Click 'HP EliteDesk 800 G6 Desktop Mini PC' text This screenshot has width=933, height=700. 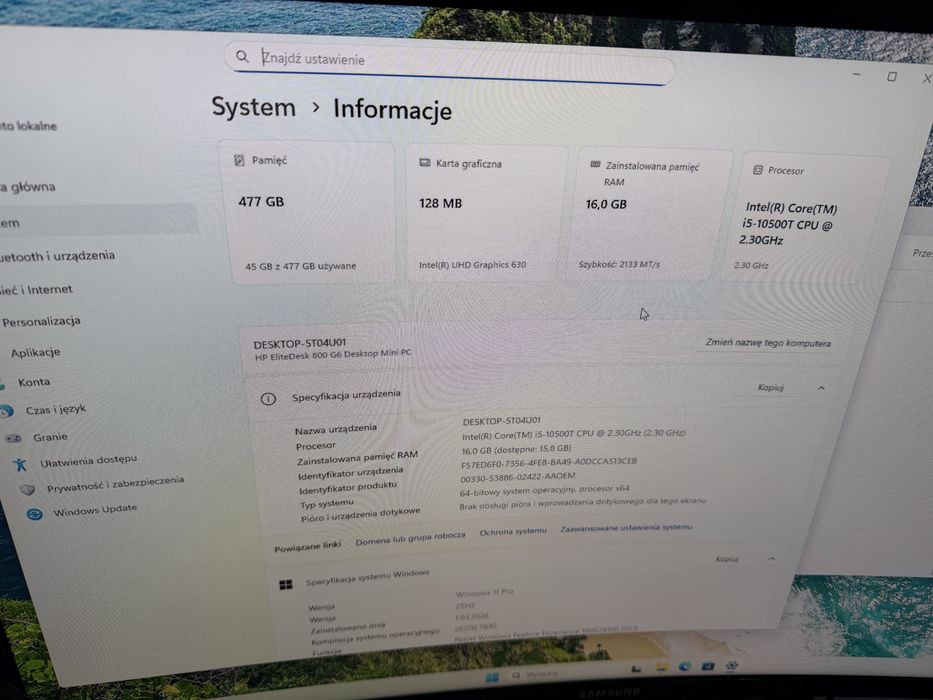333,355
